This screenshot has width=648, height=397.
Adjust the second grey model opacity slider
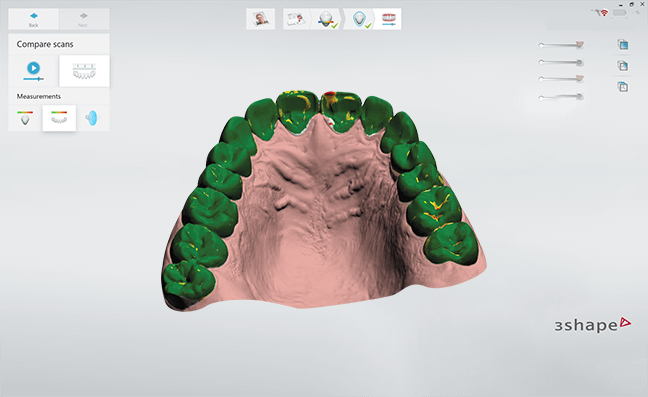(x=561, y=62)
